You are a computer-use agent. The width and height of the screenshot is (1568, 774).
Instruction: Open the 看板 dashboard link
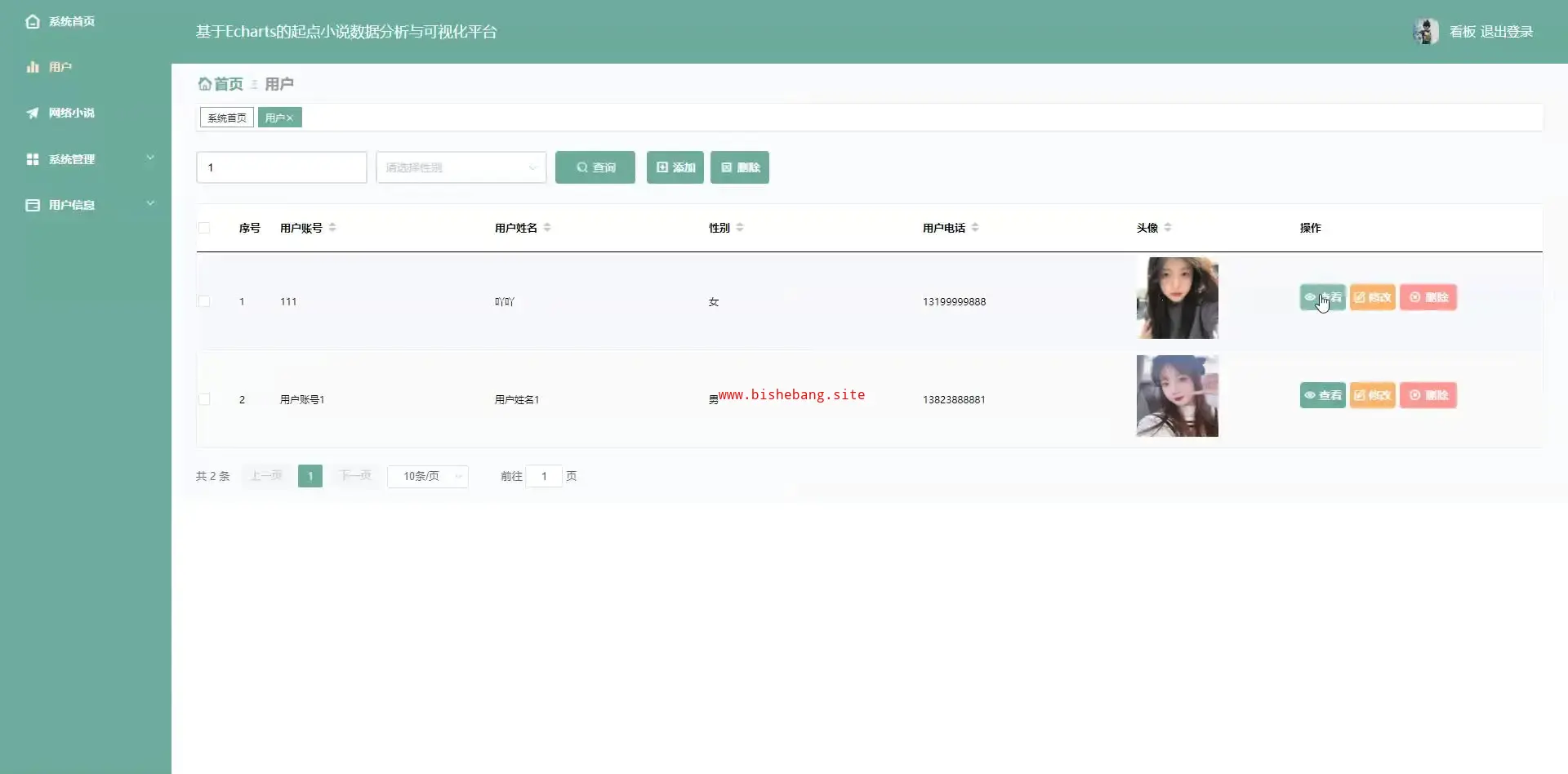(x=1463, y=32)
